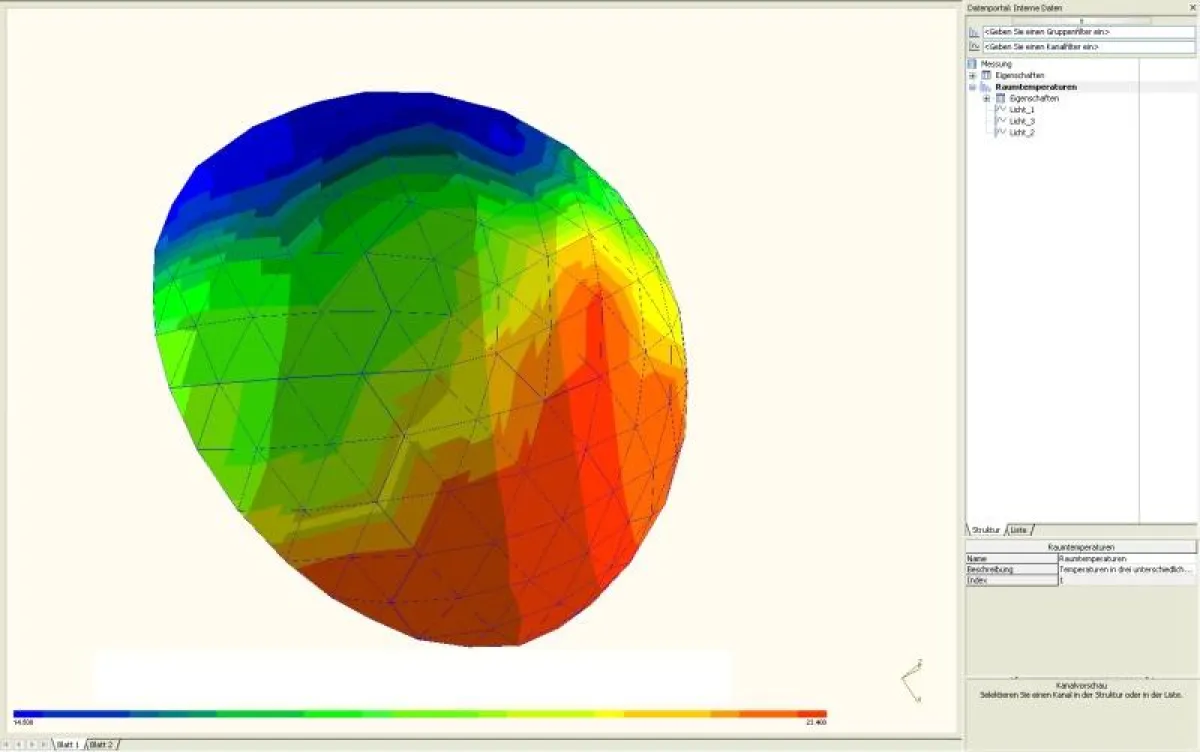Click the Messung root node icon

click(x=973, y=64)
